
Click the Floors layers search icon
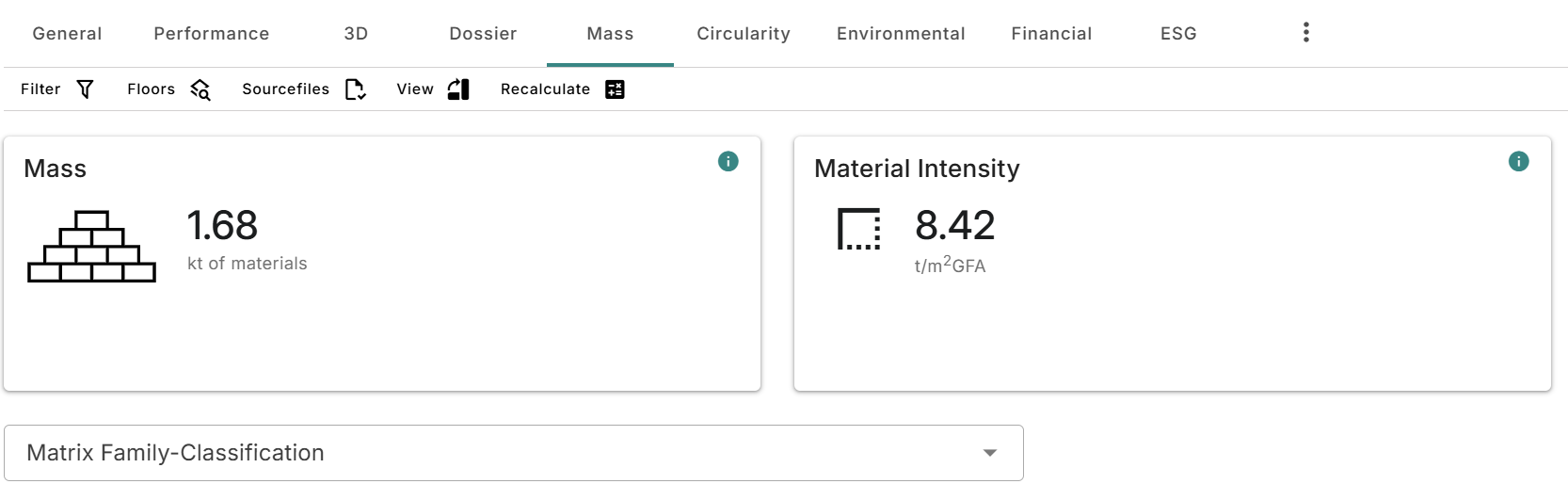(200, 89)
